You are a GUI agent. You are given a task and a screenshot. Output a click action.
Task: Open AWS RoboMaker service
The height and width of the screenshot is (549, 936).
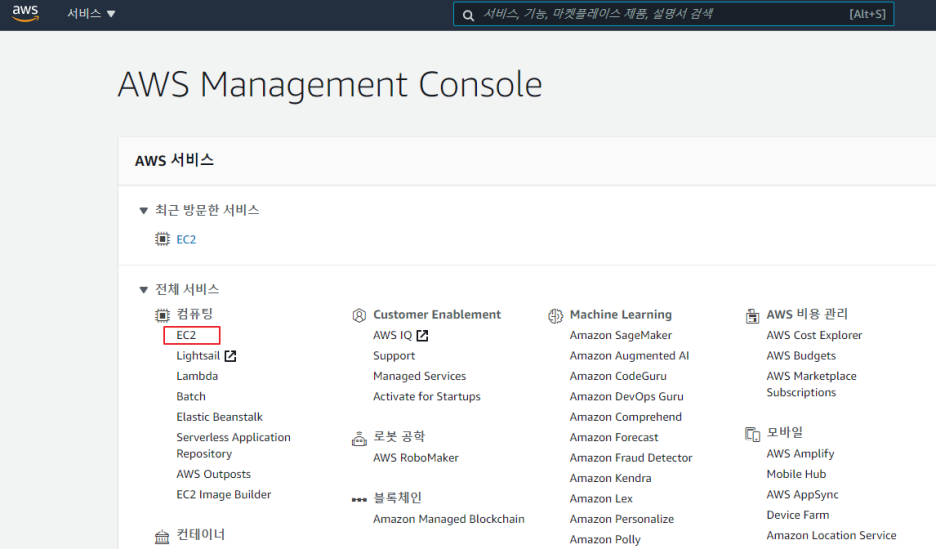[x=415, y=458]
